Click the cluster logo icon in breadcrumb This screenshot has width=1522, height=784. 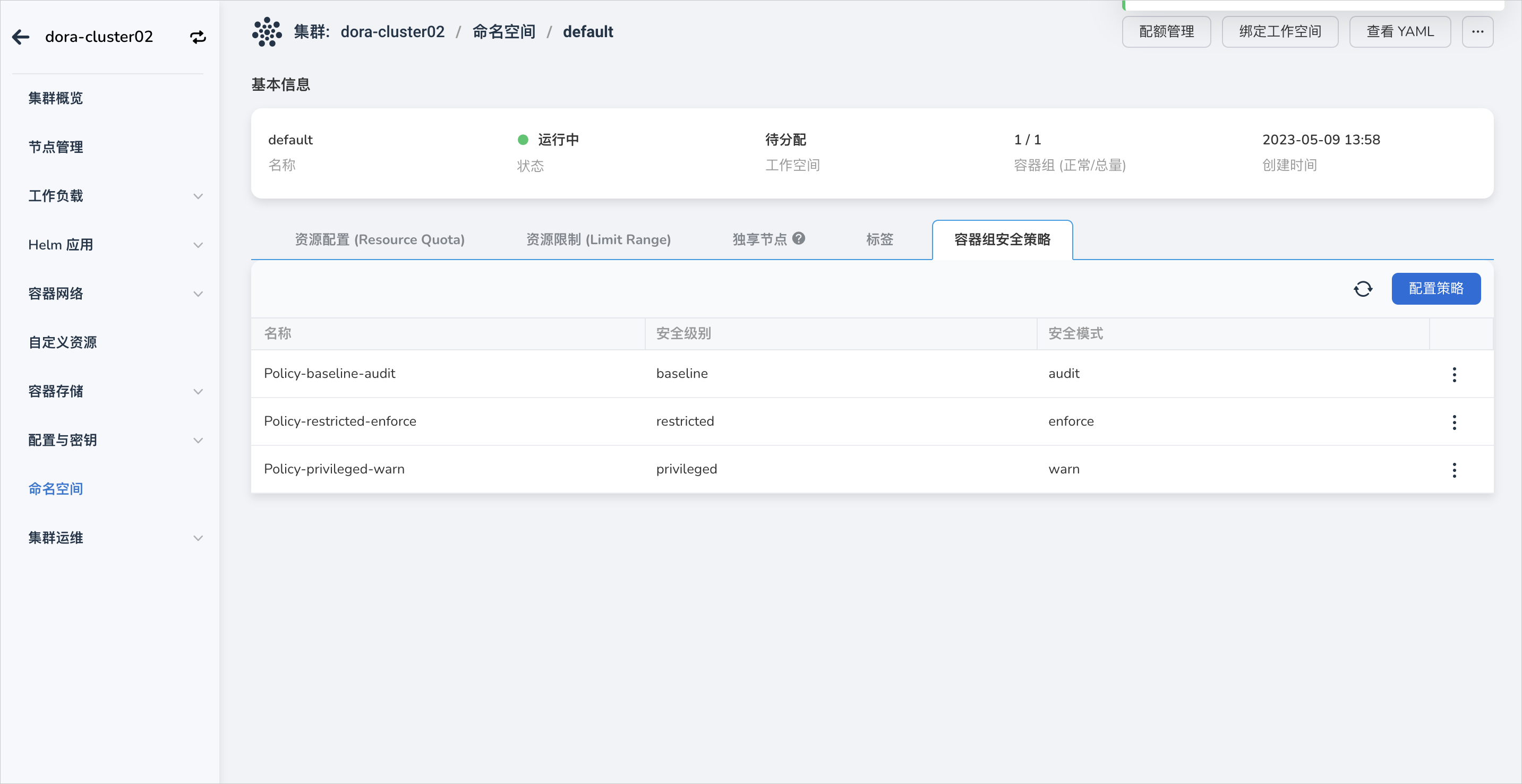(267, 32)
